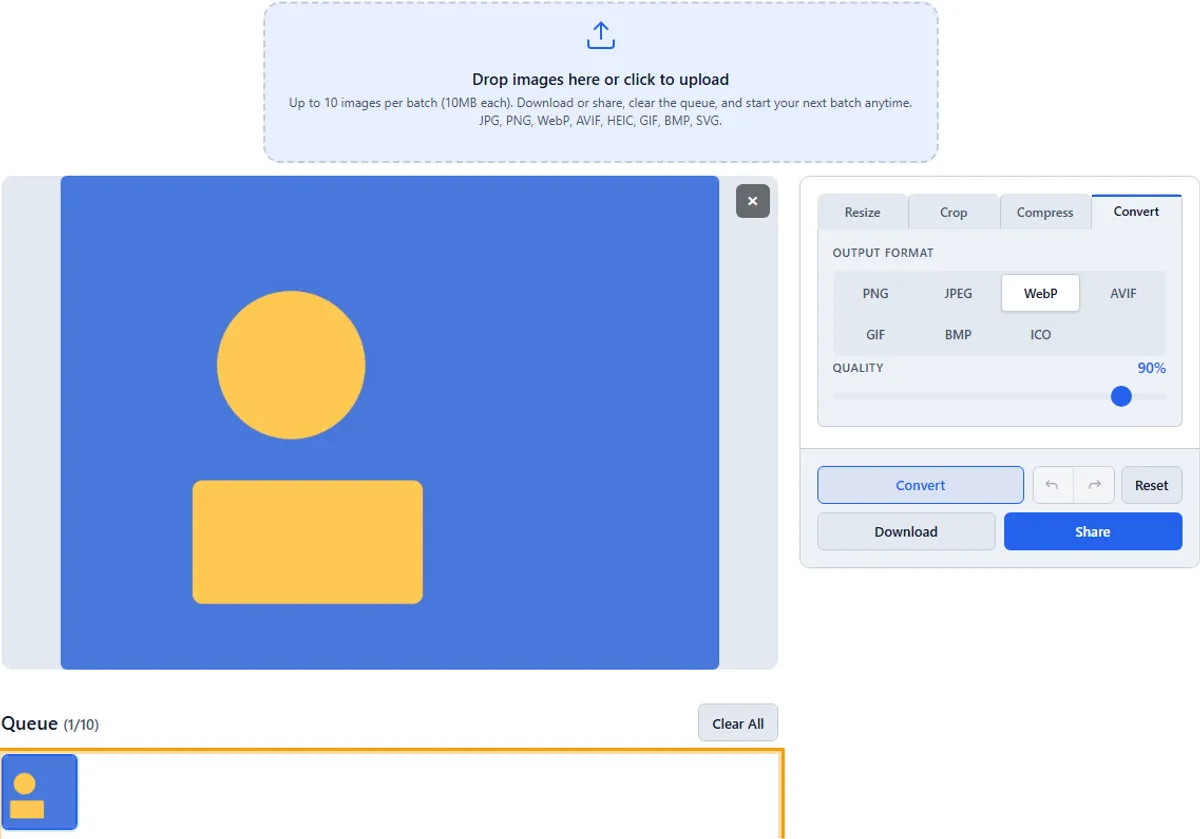This screenshot has height=839, width=1200.
Task: Pick GIF as output format
Action: [x=875, y=334]
